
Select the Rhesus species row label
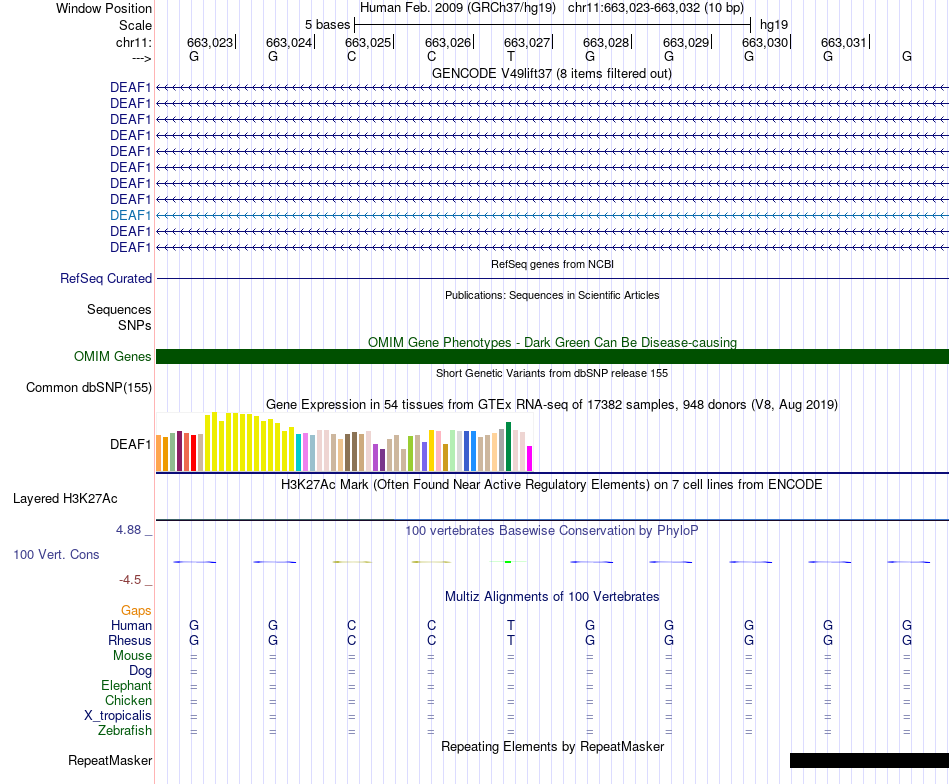click(x=130, y=640)
